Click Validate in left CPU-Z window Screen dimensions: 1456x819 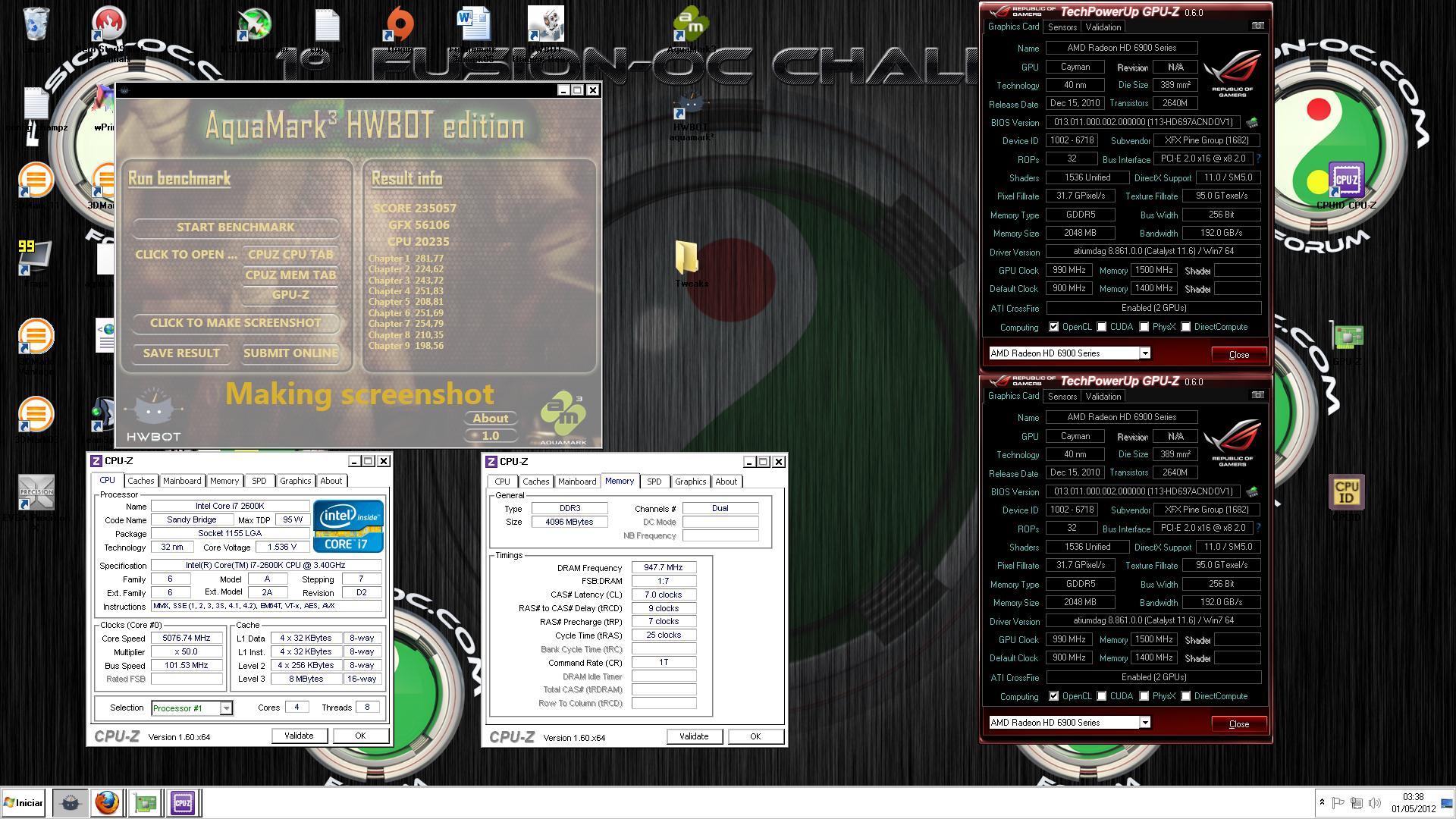point(299,736)
